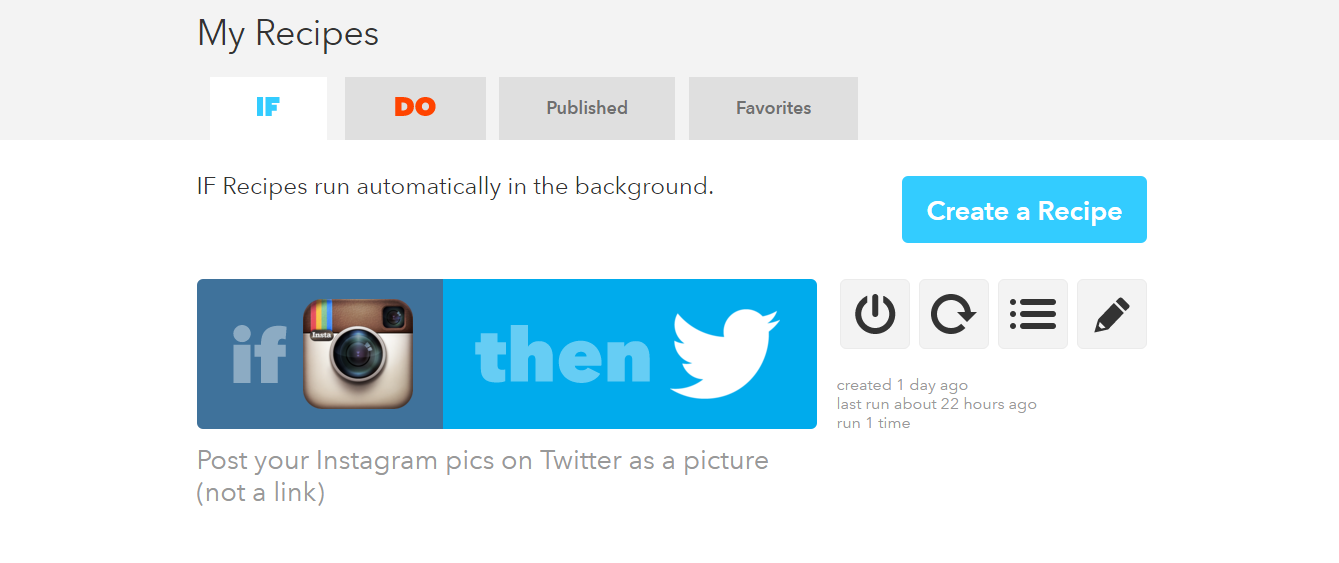Viewport: 1339px width, 563px height.
Task: Select the Favorites tab
Action: [773, 108]
